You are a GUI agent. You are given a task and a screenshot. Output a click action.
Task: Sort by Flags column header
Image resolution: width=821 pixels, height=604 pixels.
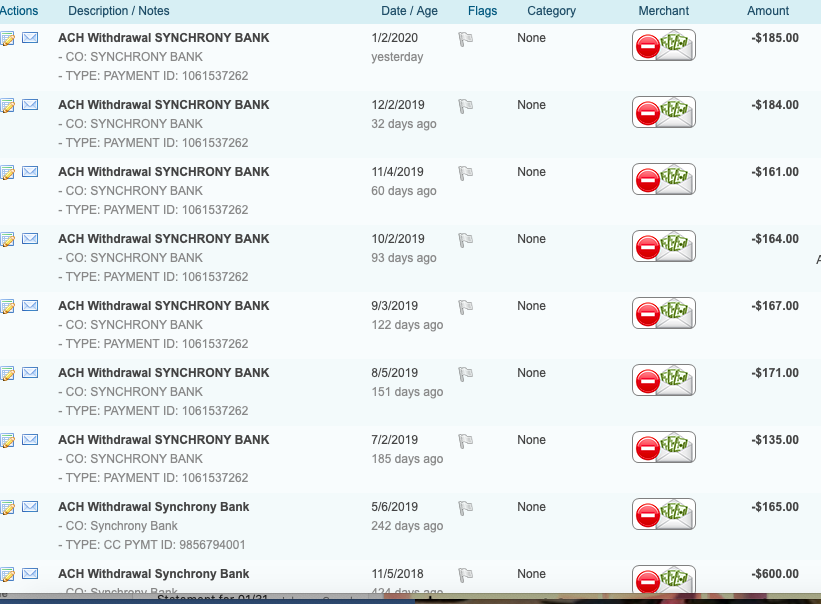point(483,11)
